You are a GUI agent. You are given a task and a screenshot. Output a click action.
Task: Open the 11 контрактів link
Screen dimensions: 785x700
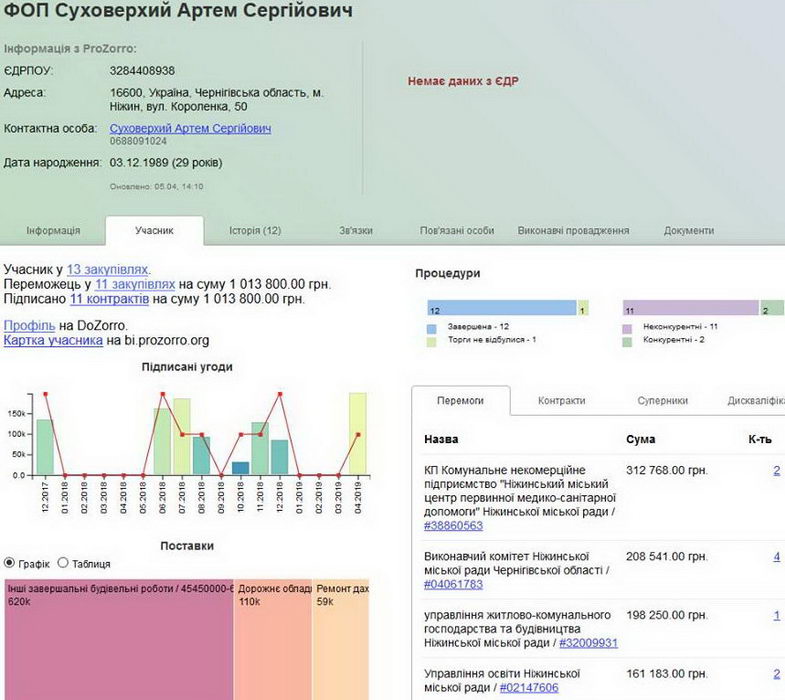(x=109, y=299)
